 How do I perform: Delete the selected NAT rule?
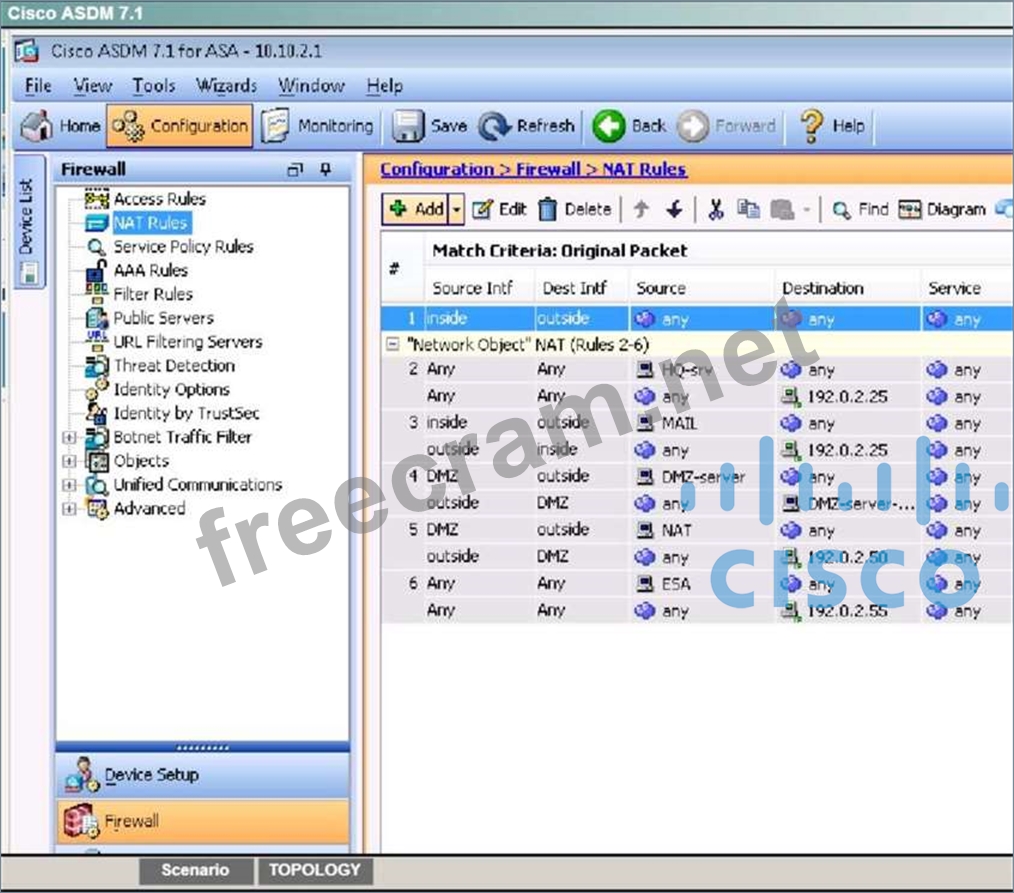(x=575, y=209)
